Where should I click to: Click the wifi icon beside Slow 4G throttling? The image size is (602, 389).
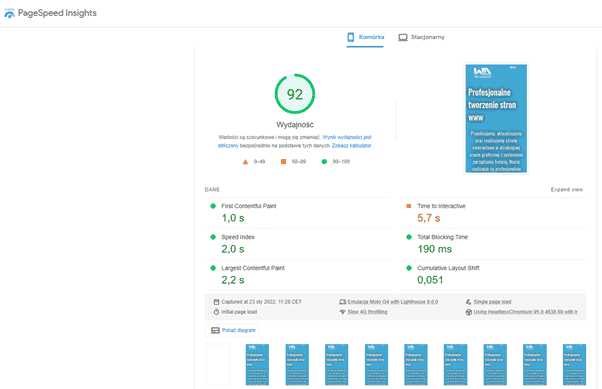click(x=342, y=312)
